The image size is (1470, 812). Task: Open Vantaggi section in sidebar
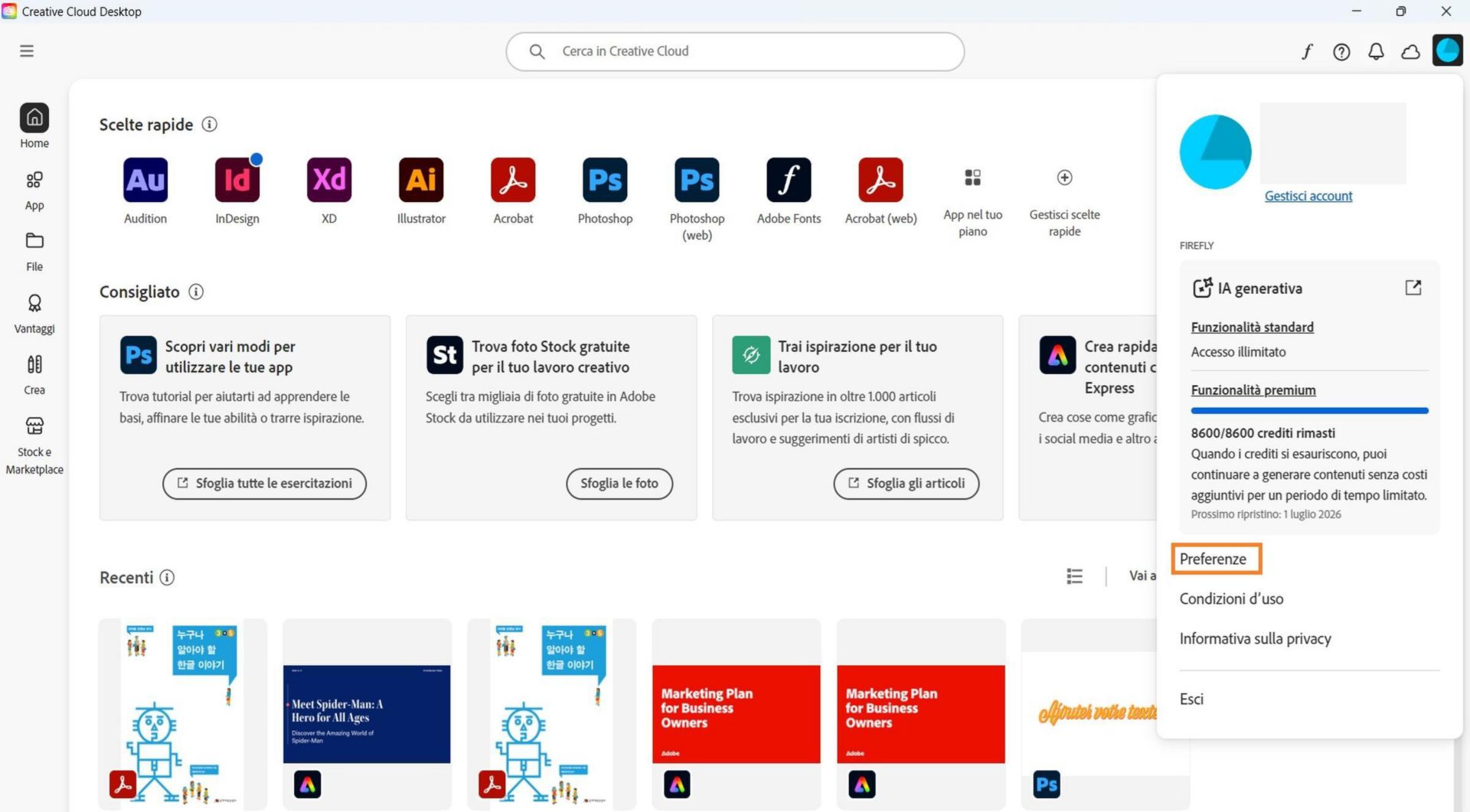click(x=34, y=314)
